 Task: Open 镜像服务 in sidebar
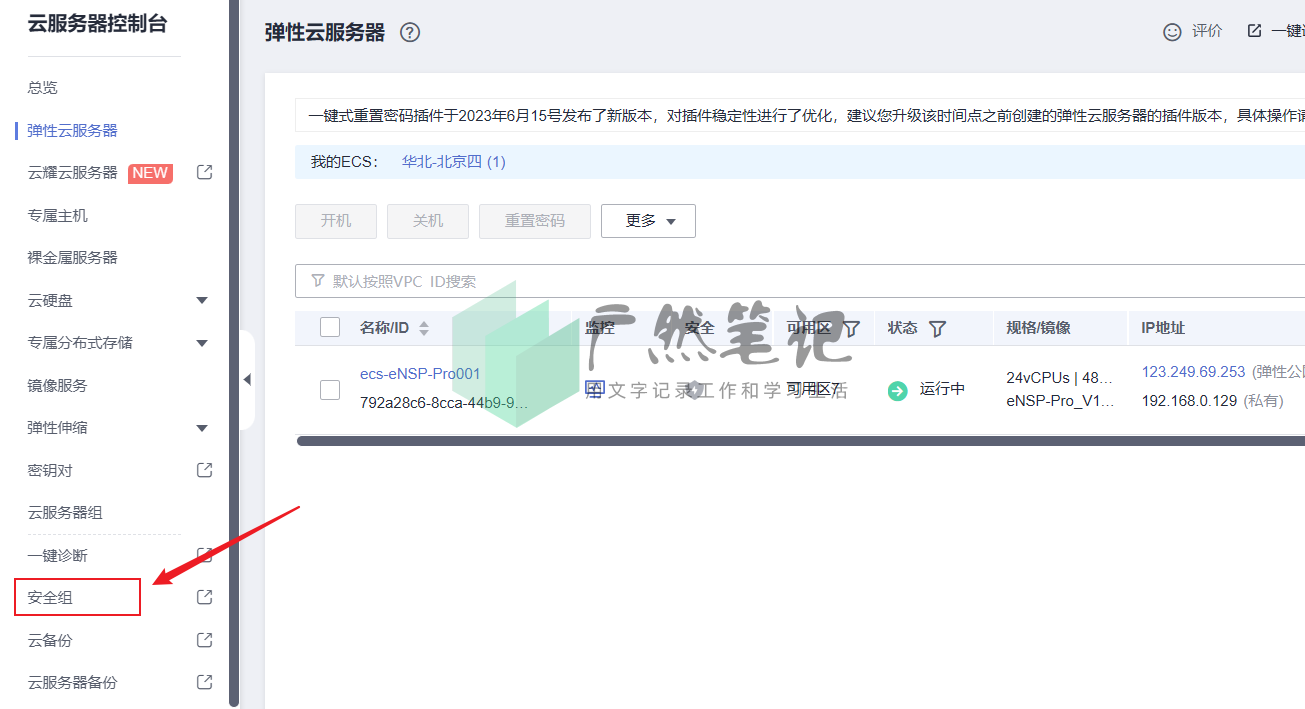pyautogui.click(x=57, y=385)
